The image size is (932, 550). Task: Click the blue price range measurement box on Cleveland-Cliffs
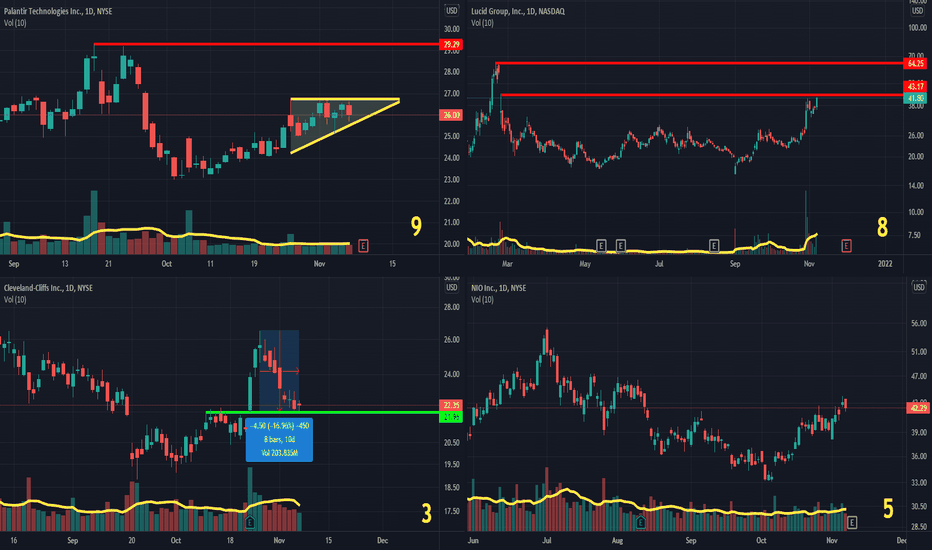[x=279, y=440]
